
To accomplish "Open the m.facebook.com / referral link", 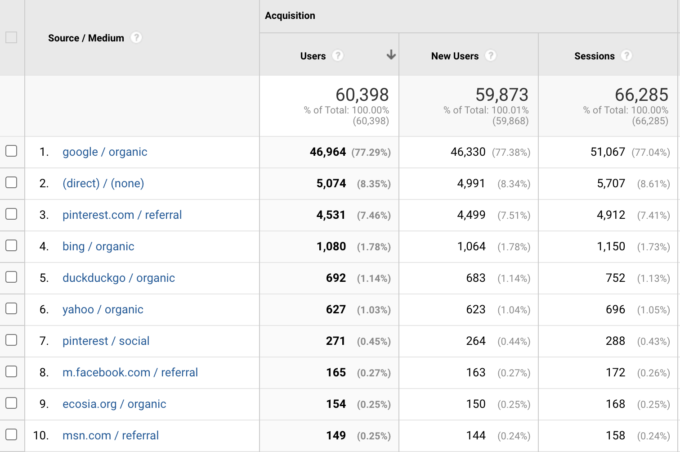I will 130,372.
